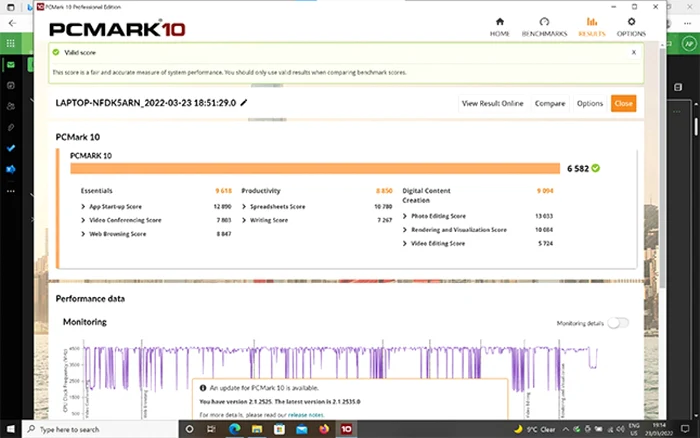Image resolution: width=700 pixels, height=438 pixels.
Task: Open File Explorer from taskbar
Action: (257, 429)
